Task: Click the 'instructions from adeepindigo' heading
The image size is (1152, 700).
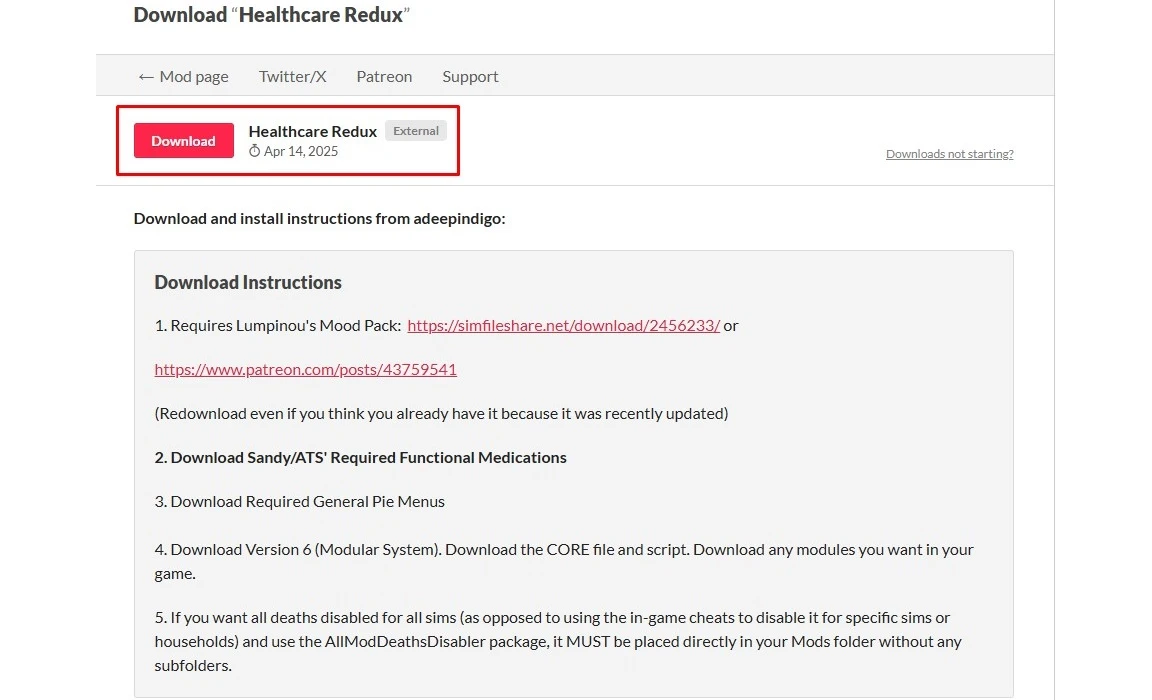Action: click(319, 218)
